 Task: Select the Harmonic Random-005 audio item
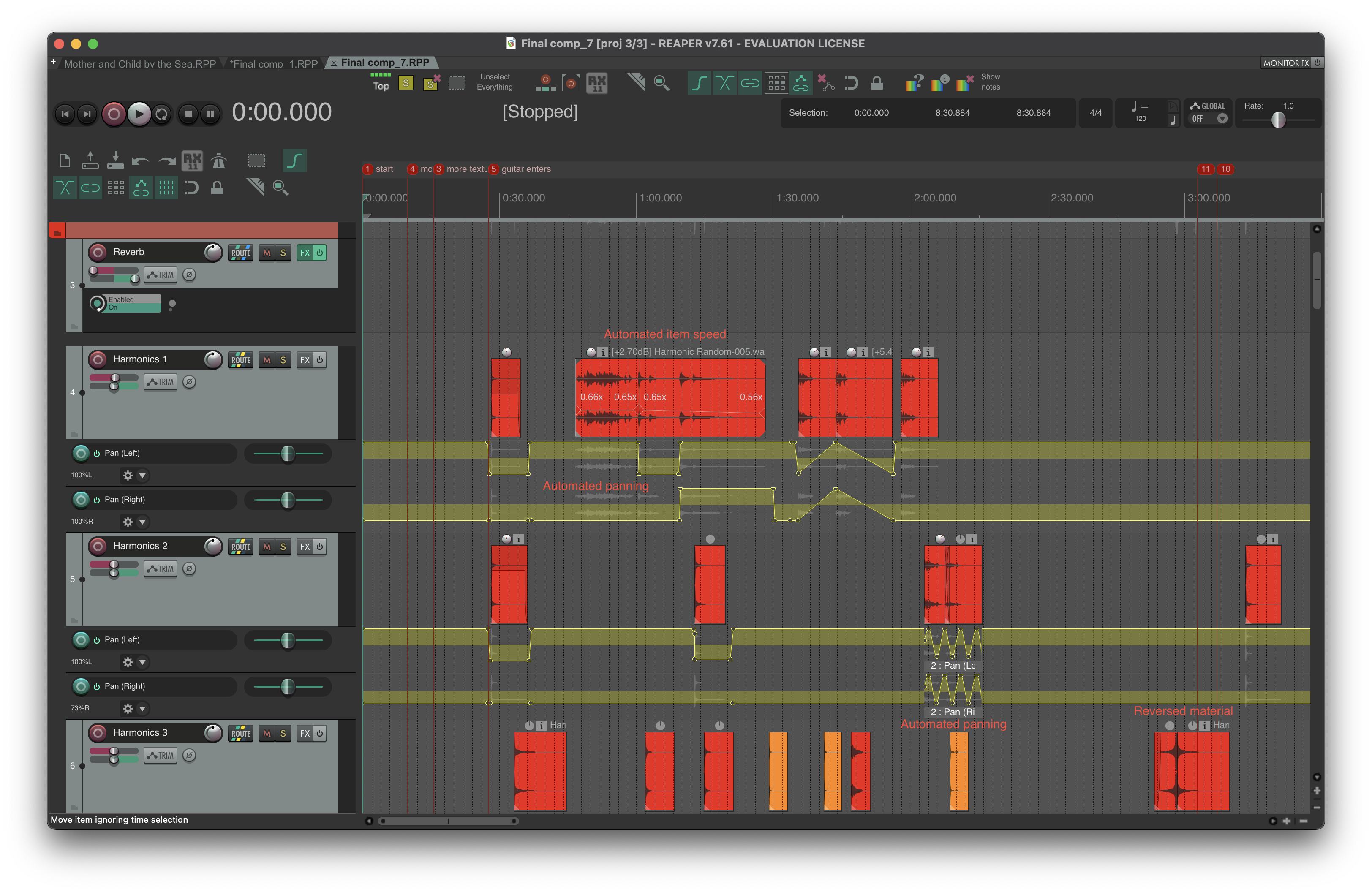[x=670, y=397]
